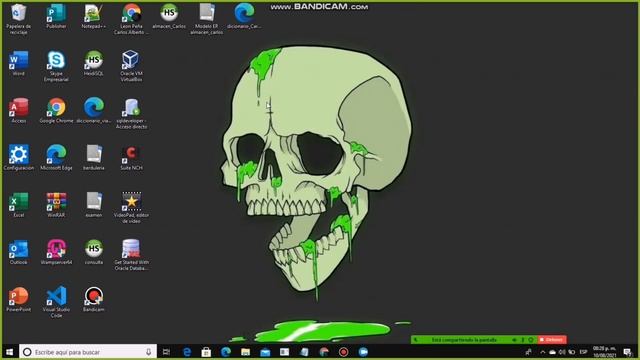Open the Access desktop shortcut
Viewport: 640px width, 360px height.
click(18, 111)
